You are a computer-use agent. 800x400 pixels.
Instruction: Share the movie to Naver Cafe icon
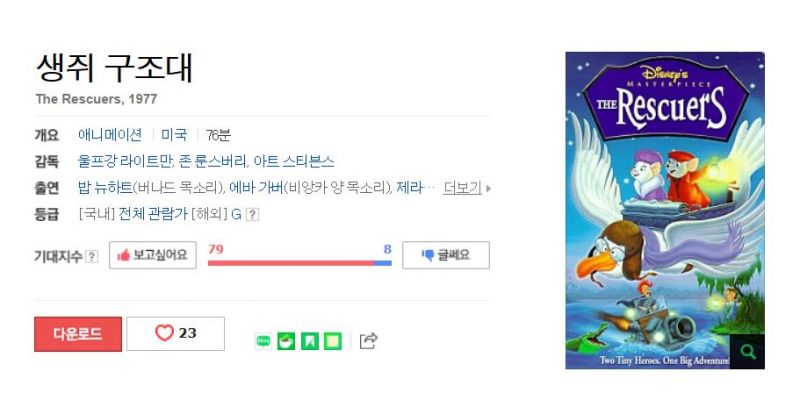pyautogui.click(x=286, y=341)
